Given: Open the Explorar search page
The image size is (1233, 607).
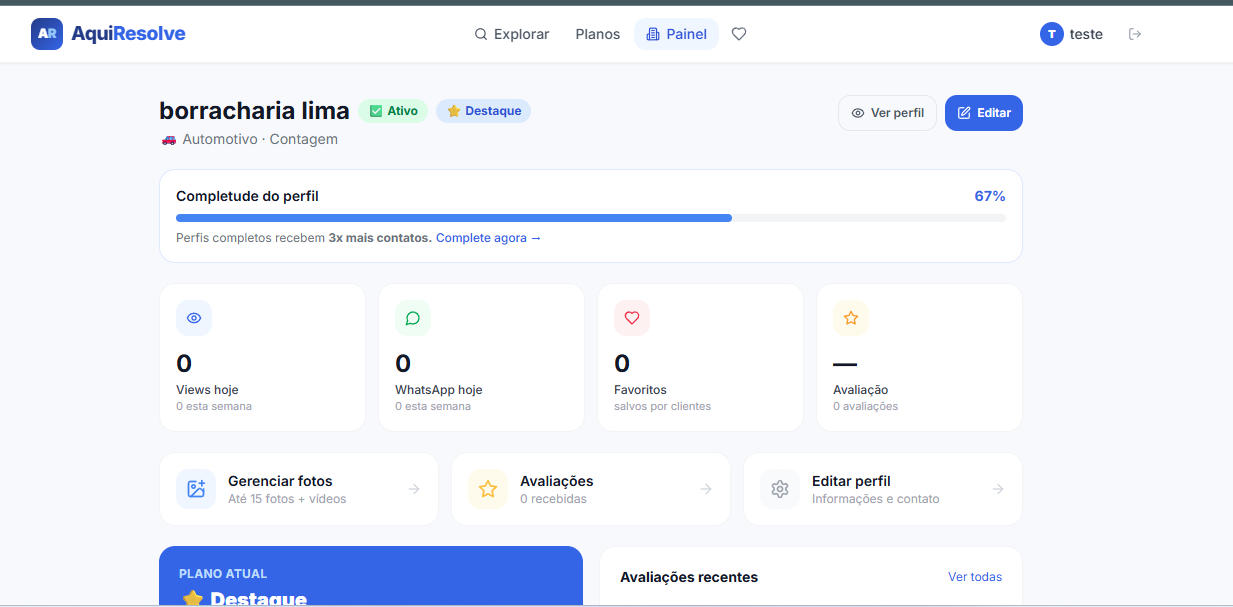Looking at the screenshot, I should pos(512,34).
